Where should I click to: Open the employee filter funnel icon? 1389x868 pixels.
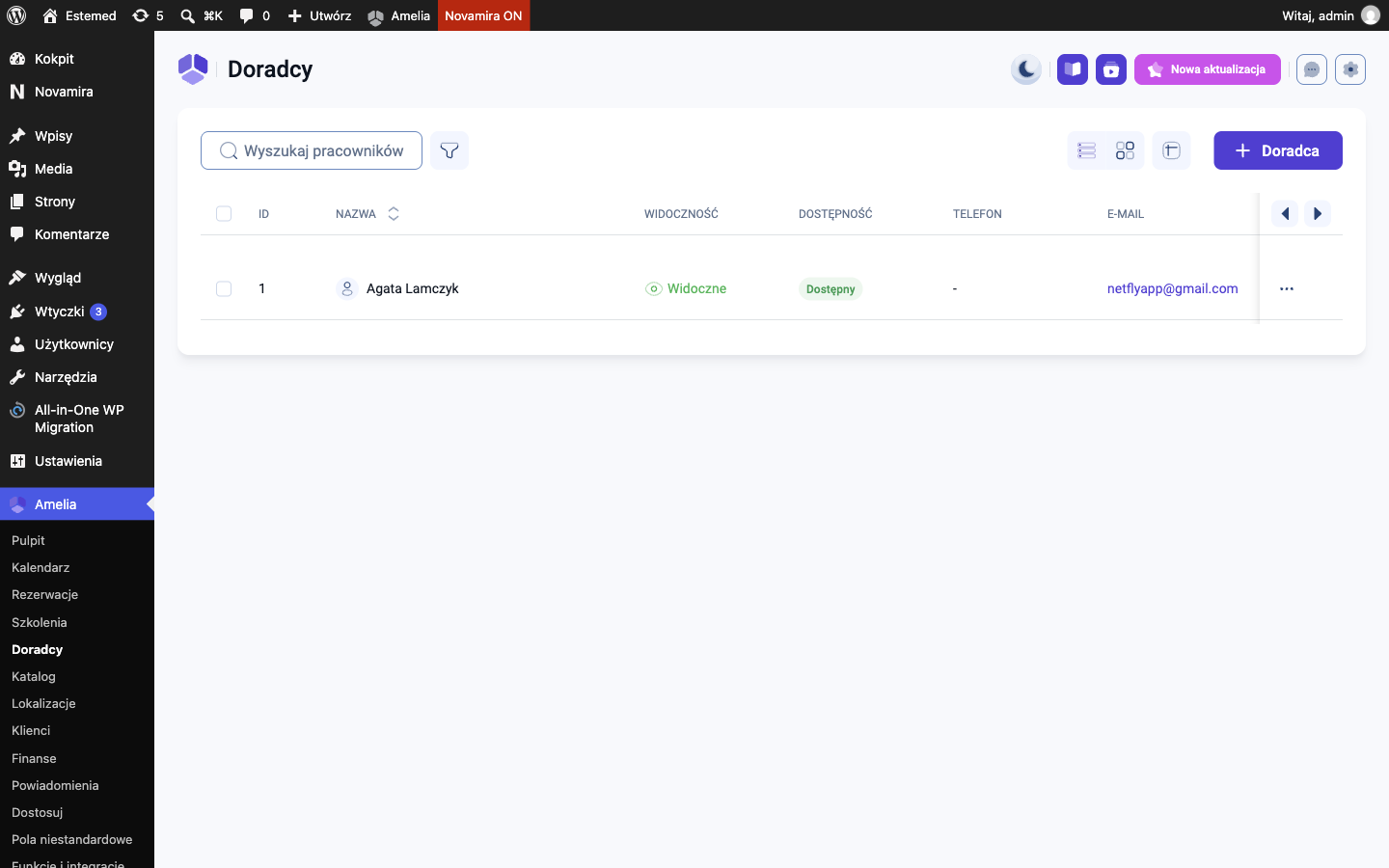449,150
